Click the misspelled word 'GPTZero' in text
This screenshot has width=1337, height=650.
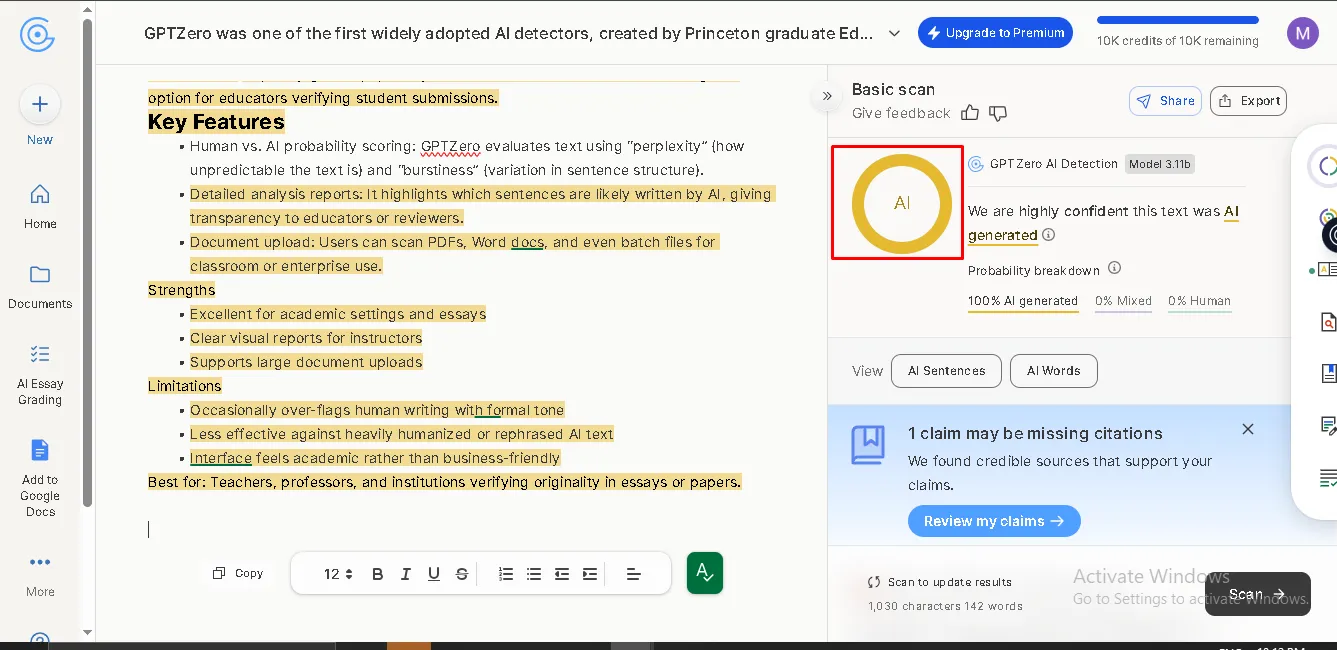pos(452,146)
